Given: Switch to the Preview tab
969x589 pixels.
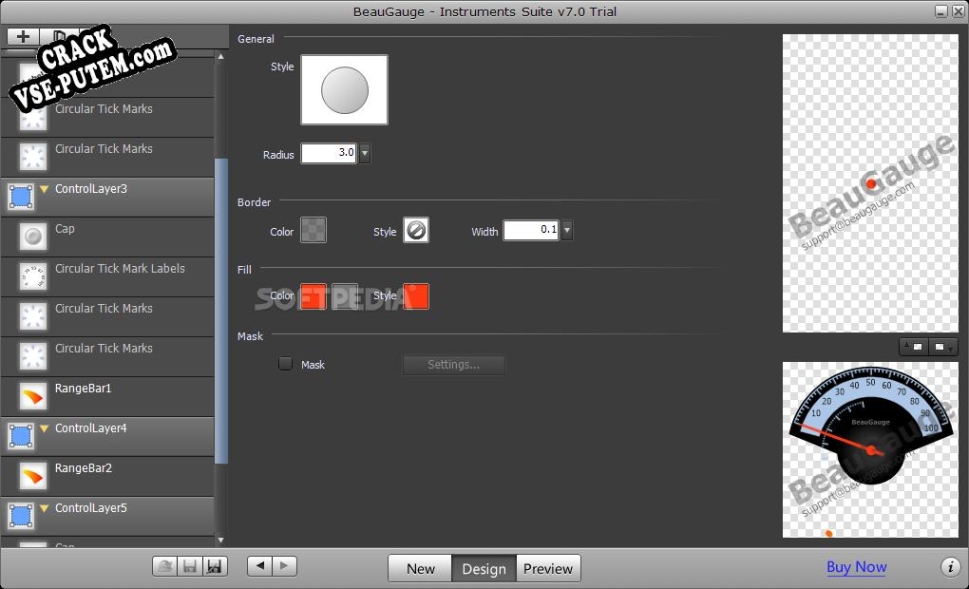Looking at the screenshot, I should (548, 569).
